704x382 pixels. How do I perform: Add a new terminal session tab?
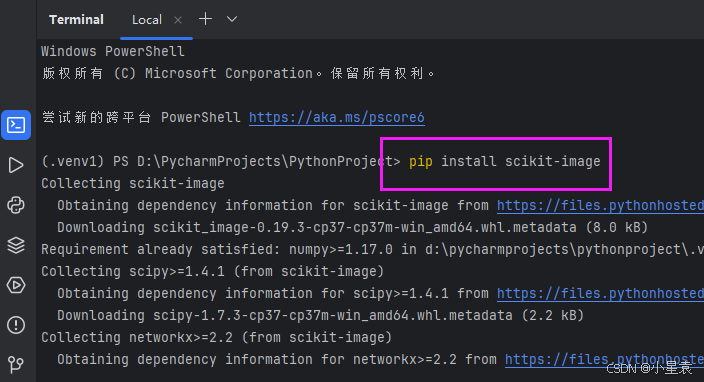(205, 19)
